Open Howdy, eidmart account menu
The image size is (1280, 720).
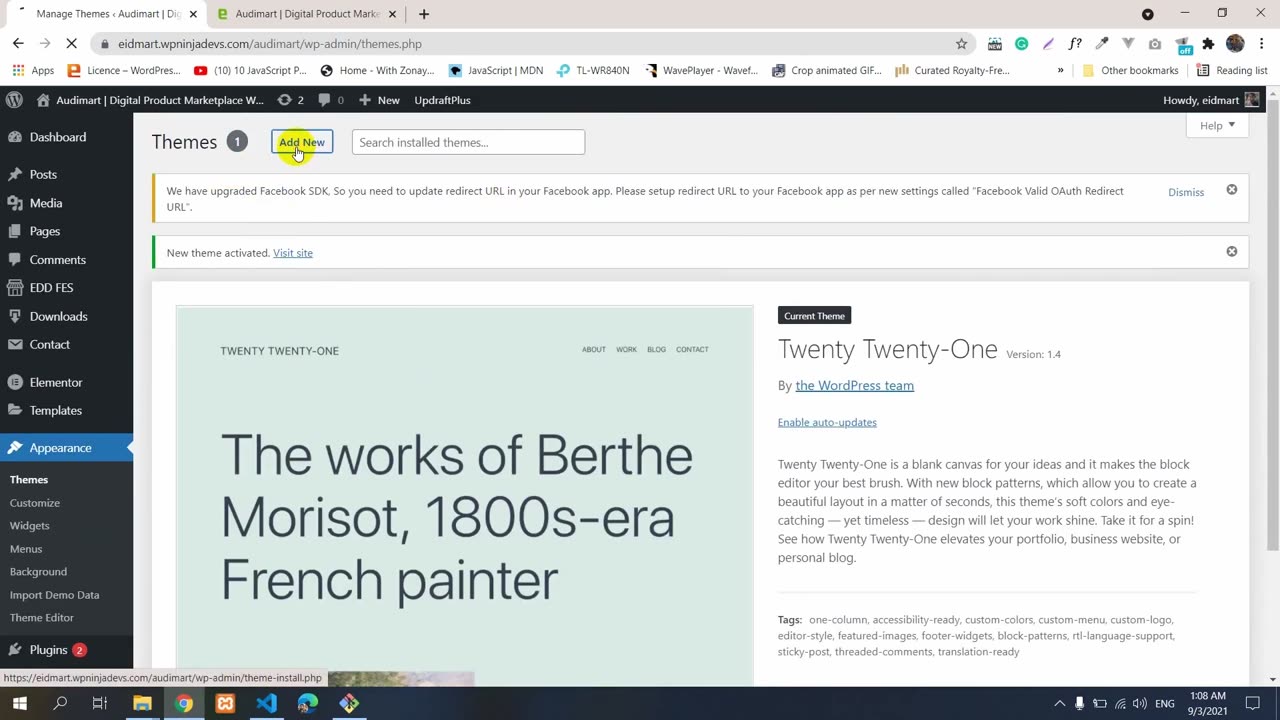tap(1211, 100)
